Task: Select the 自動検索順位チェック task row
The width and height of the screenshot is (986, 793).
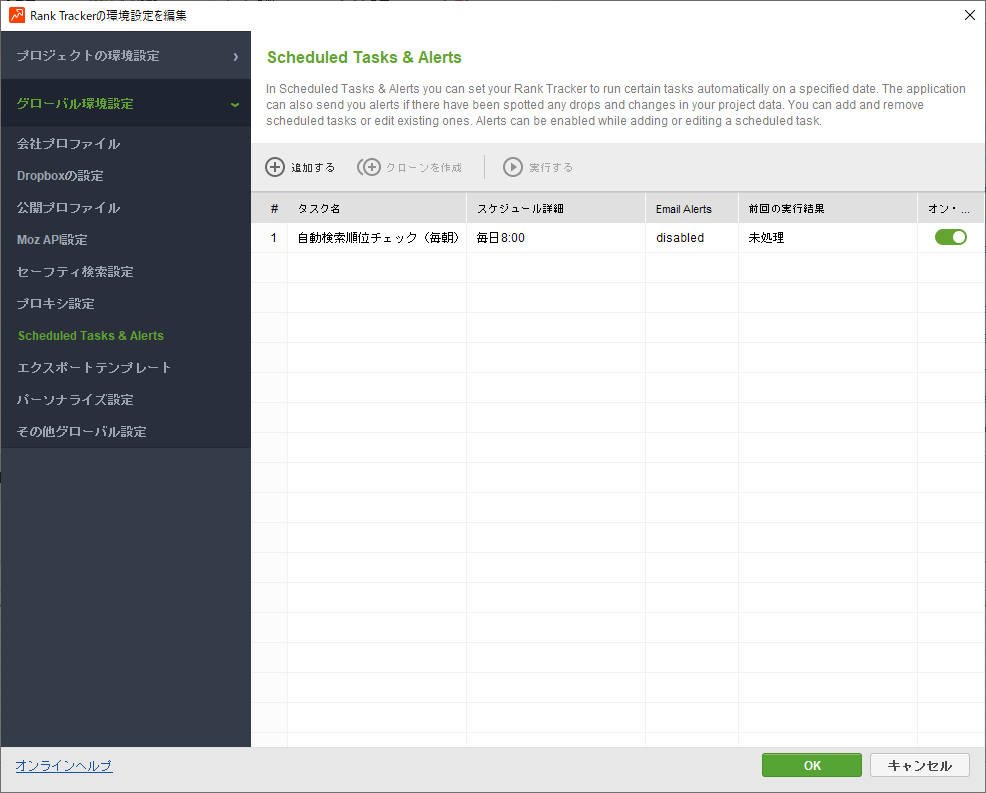Action: click(378, 238)
